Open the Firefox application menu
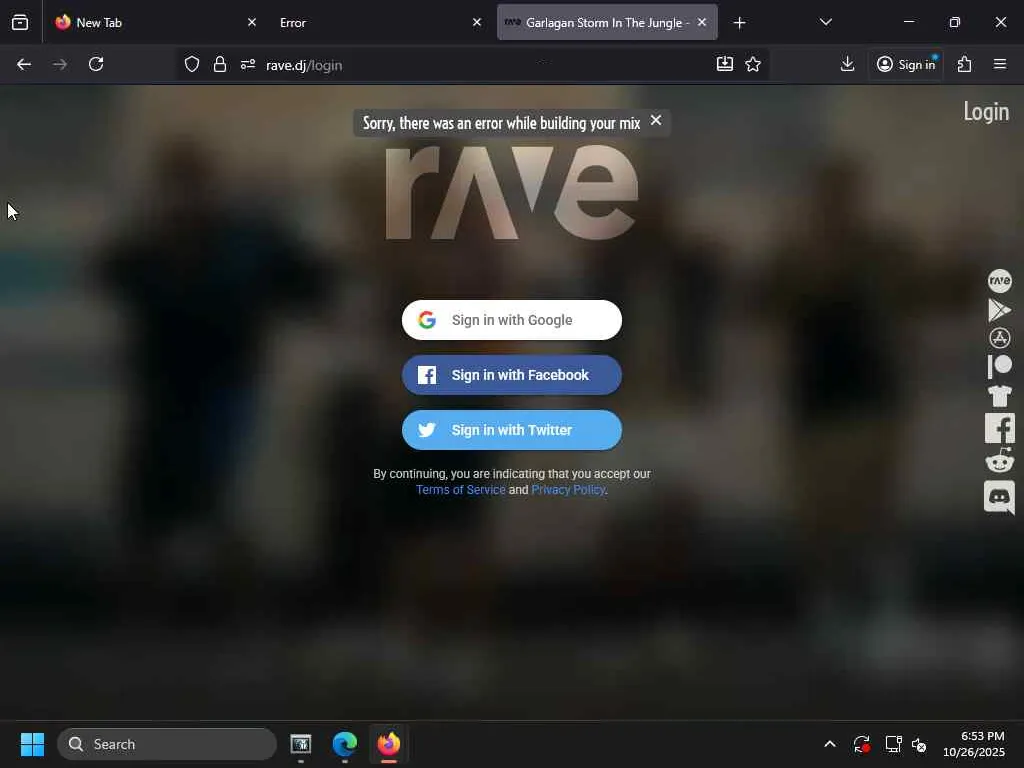1024x768 pixels. (1000, 64)
